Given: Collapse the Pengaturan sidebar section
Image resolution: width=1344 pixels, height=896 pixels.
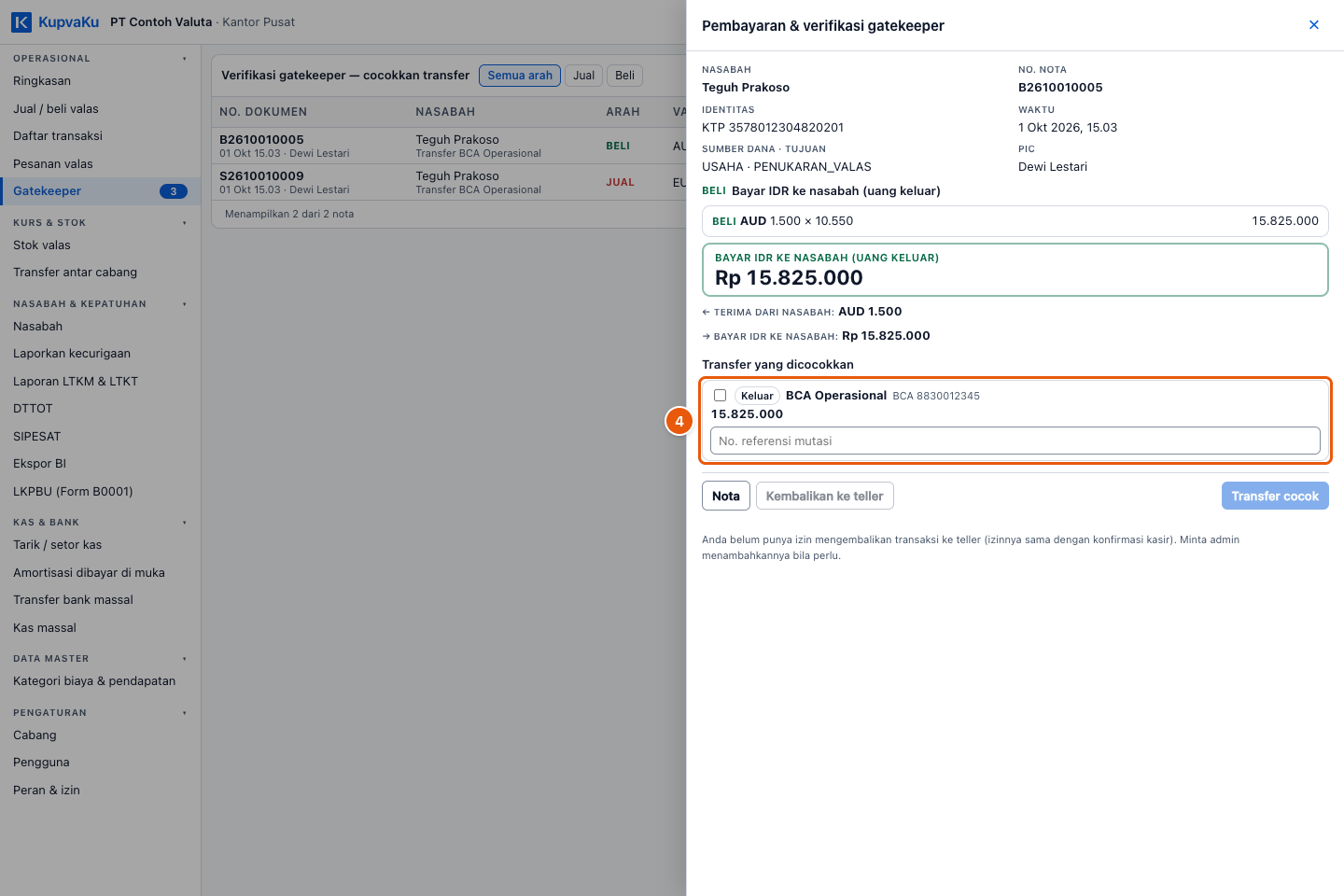Looking at the screenshot, I should 100,713.
